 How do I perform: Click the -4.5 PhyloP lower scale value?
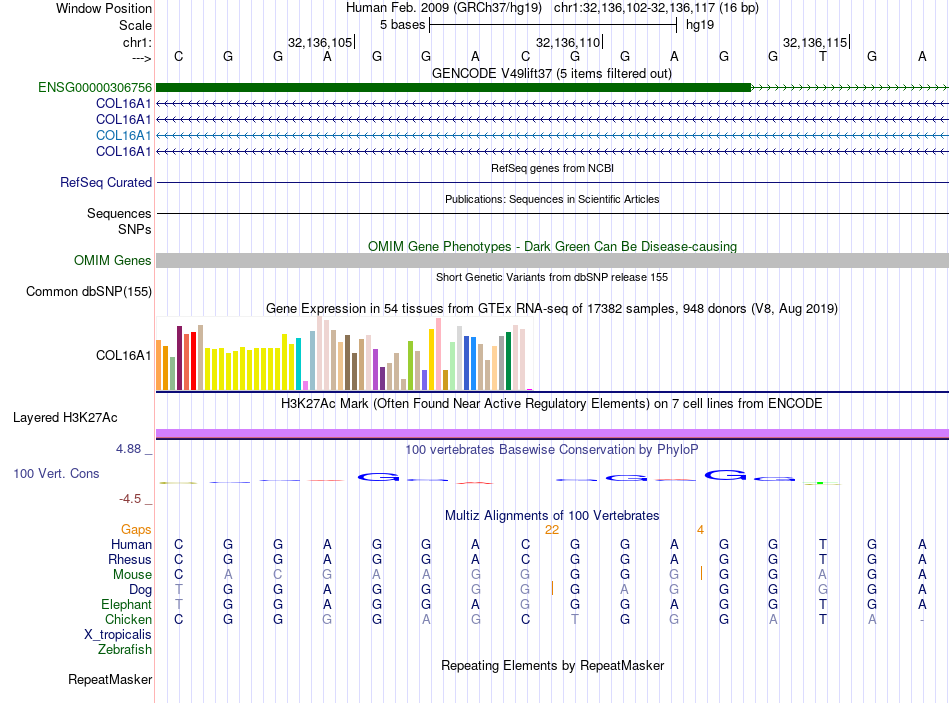click(x=130, y=499)
